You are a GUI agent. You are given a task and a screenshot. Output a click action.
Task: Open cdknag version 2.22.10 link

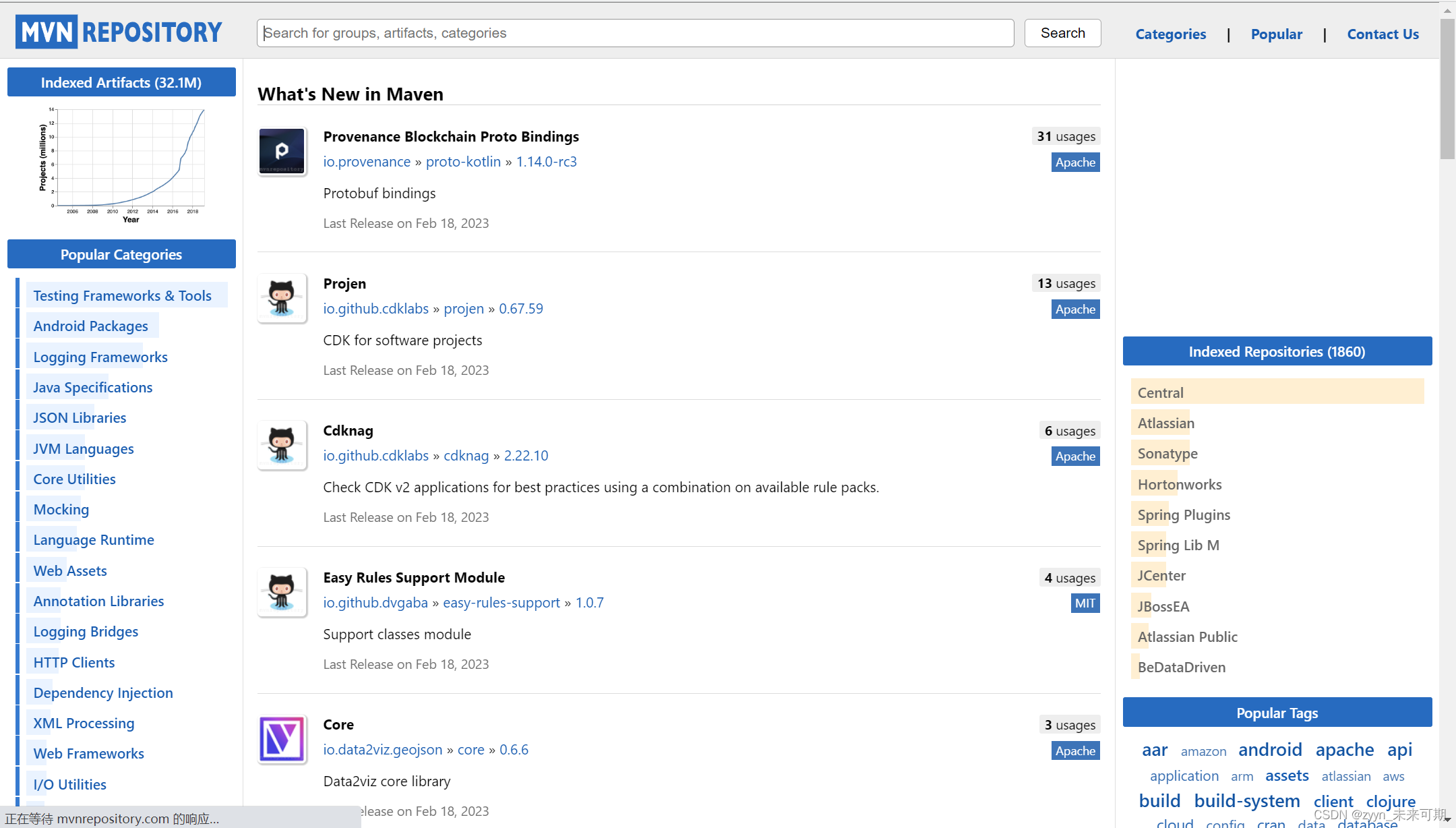(526, 455)
